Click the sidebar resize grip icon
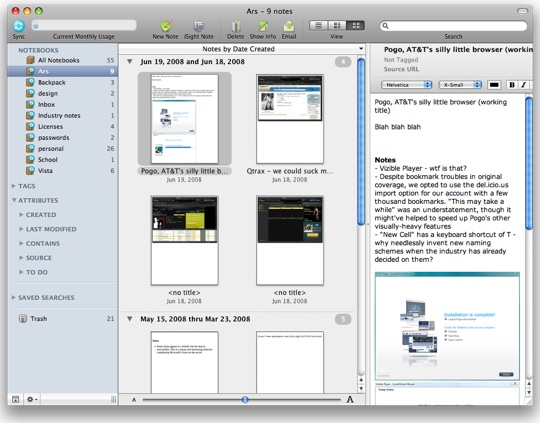The image size is (540, 423). click(113, 400)
